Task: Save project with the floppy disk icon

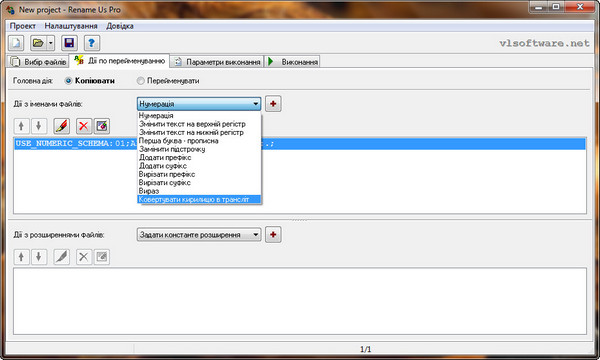Action: [x=69, y=43]
